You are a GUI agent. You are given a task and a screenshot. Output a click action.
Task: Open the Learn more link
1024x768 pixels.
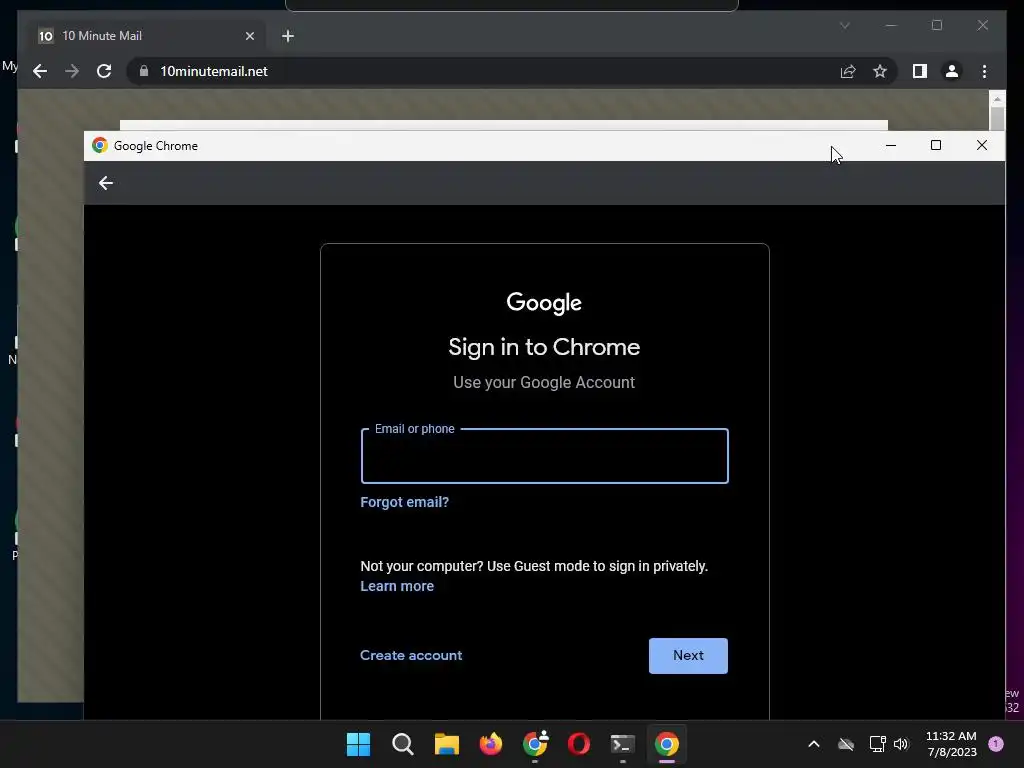(397, 586)
